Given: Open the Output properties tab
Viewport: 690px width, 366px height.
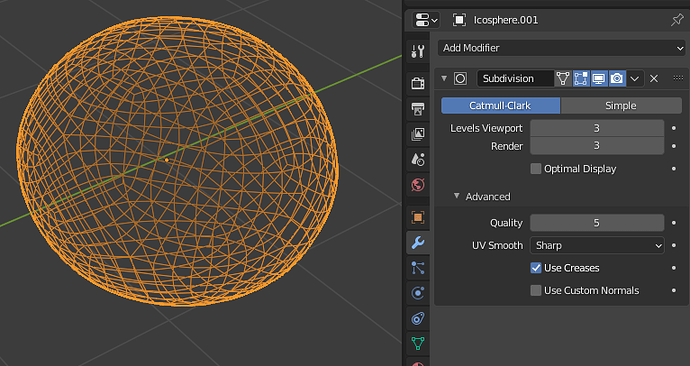Looking at the screenshot, I should point(418,108).
